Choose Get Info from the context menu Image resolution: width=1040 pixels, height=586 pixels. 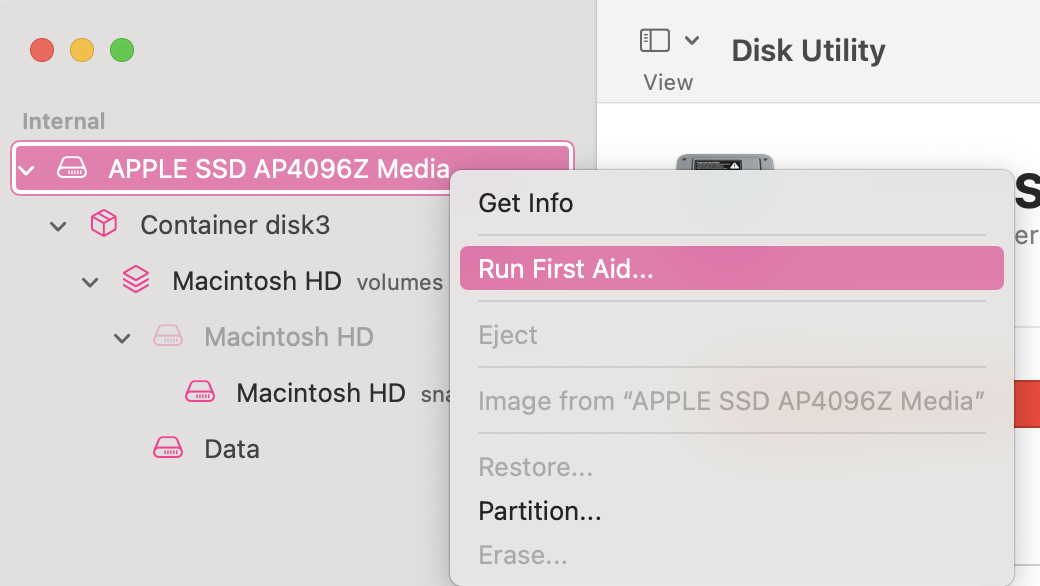tap(526, 203)
